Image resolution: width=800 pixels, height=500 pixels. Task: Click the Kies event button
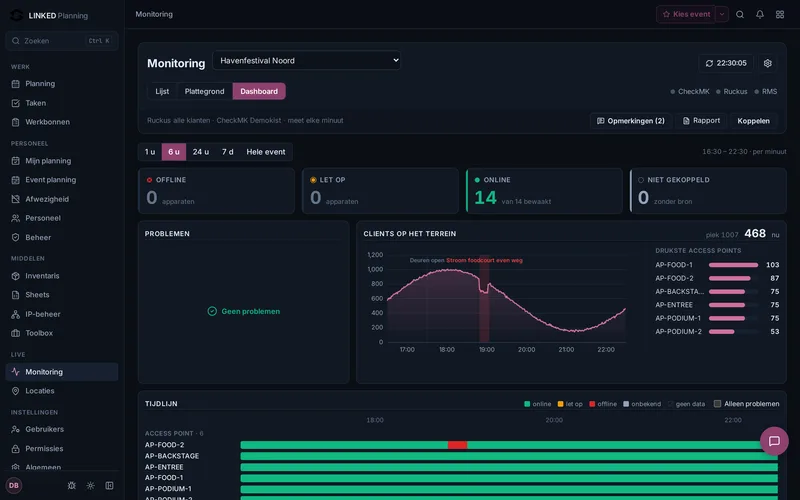[686, 14]
